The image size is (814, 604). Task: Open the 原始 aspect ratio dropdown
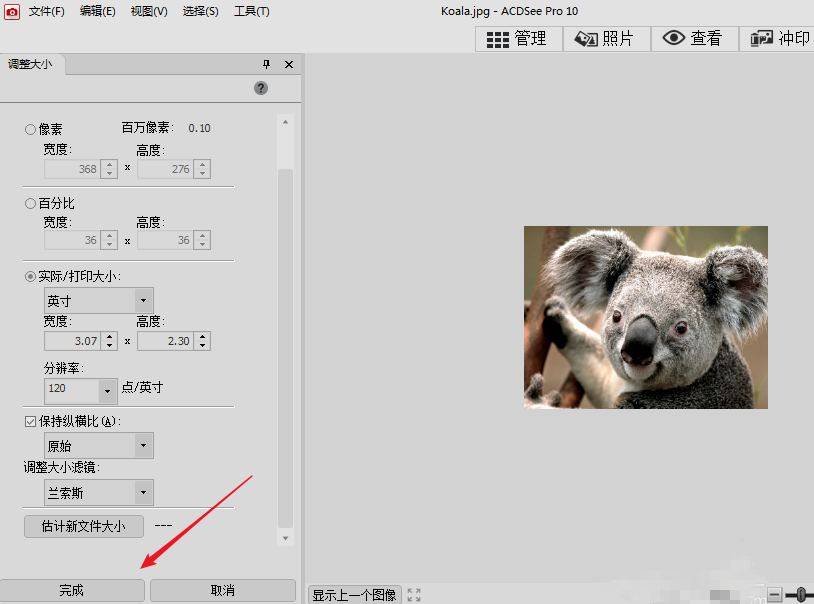[x=99, y=446]
